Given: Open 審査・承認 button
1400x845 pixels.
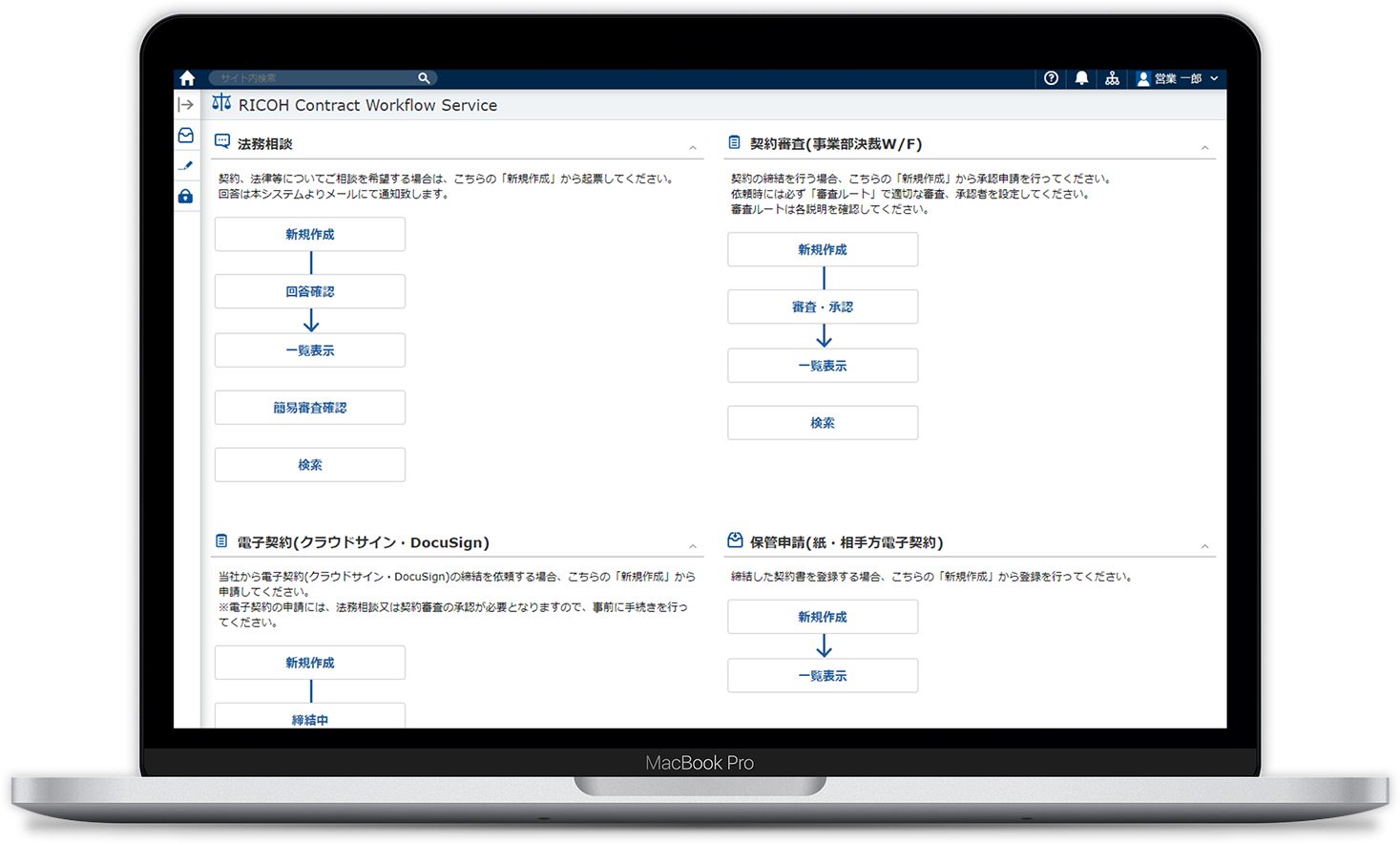Looking at the screenshot, I should click(823, 306).
